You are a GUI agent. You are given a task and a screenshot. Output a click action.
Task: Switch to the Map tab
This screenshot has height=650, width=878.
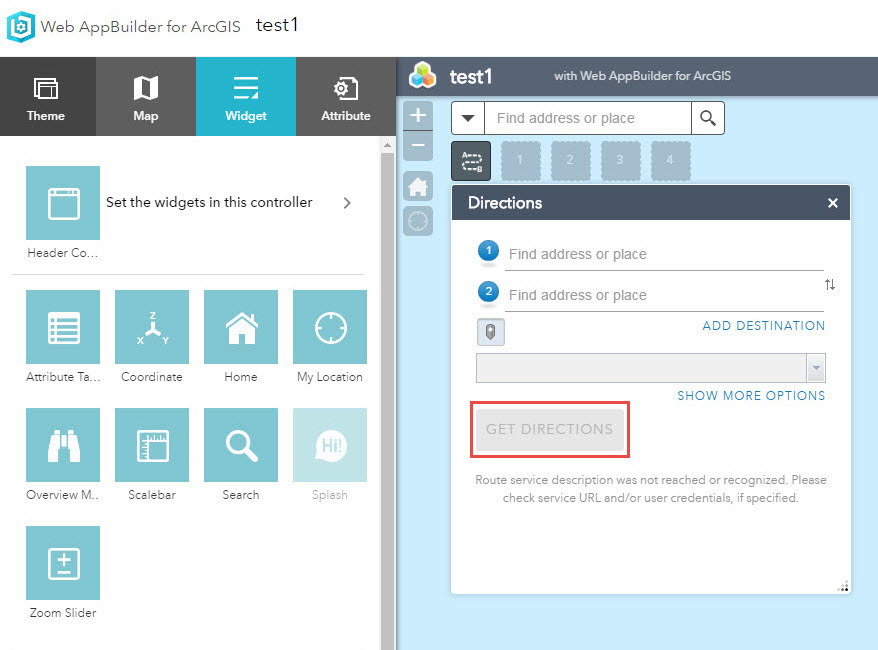pyautogui.click(x=146, y=96)
